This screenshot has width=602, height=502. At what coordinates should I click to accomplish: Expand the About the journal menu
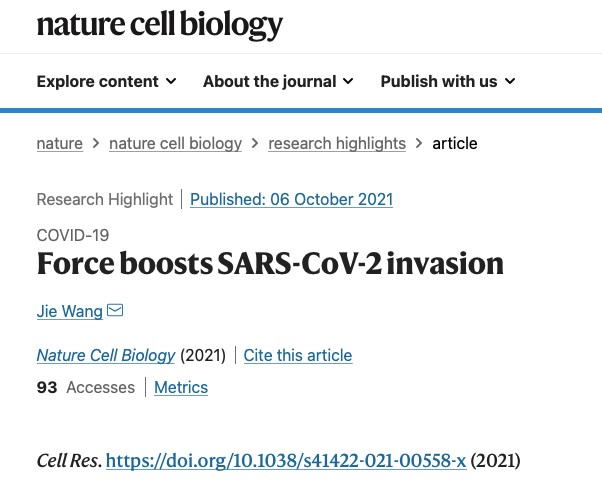point(278,81)
